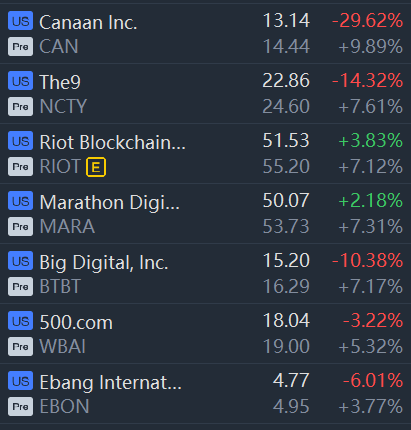Select the WBAI ticker symbol

(62, 346)
